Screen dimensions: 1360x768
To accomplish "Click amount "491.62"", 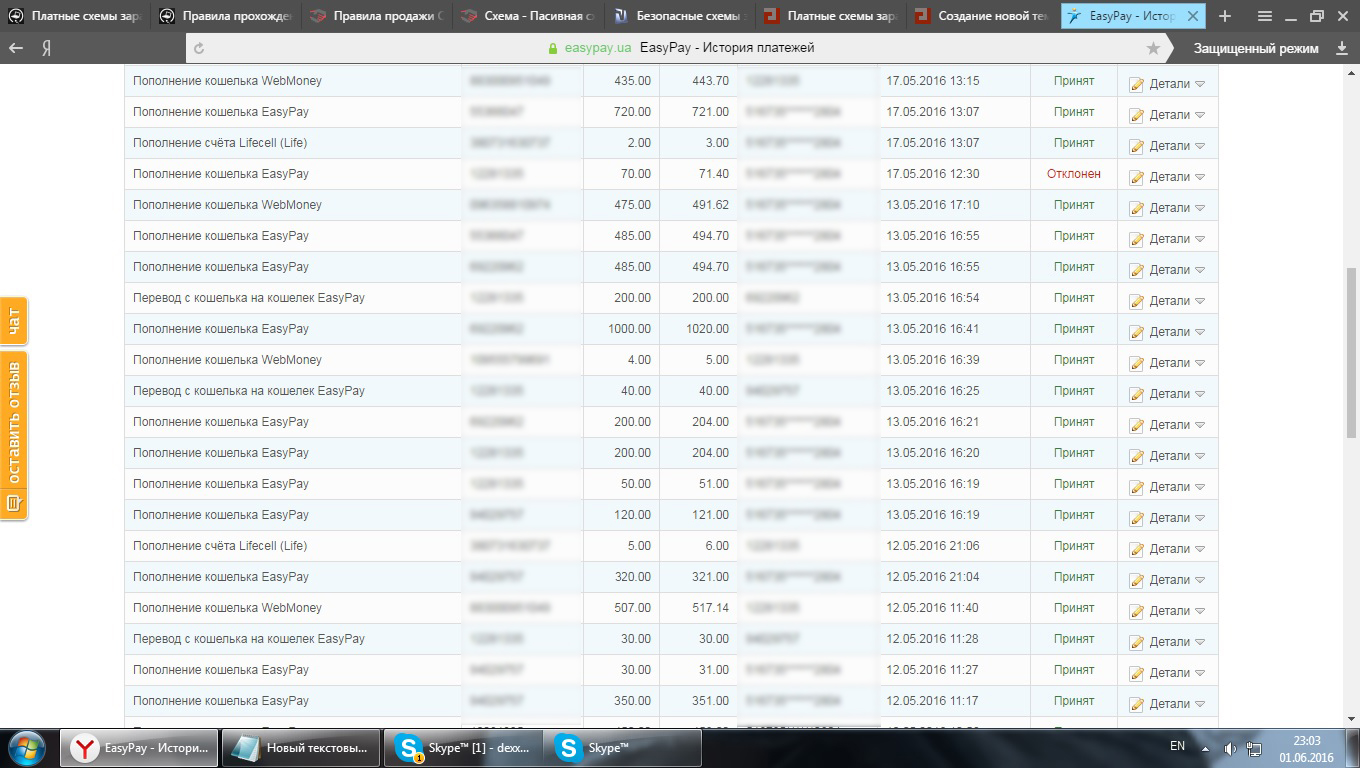I will tap(711, 205).
